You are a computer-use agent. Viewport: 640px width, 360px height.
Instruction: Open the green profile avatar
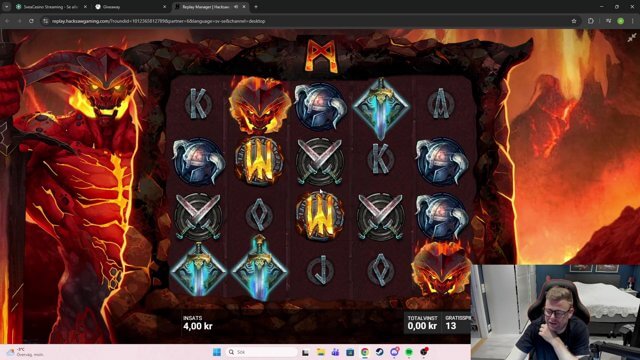(620, 21)
